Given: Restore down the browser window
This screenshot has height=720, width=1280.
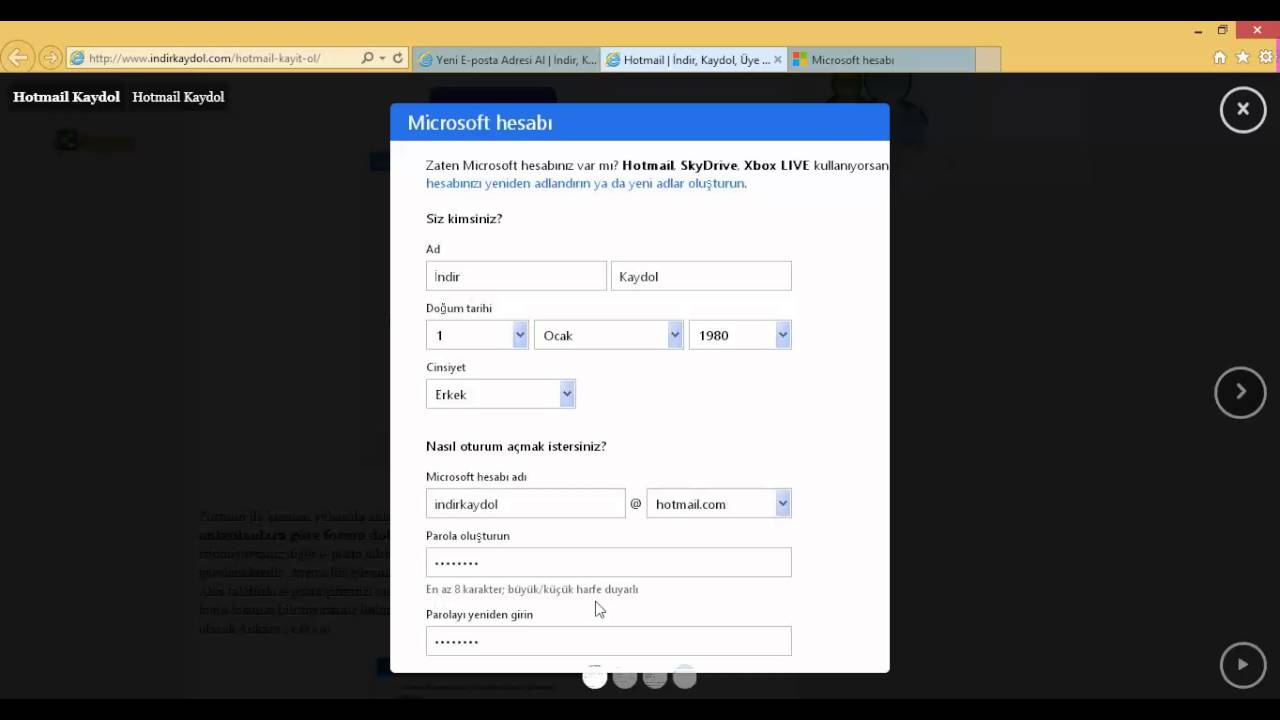Looking at the screenshot, I should pyautogui.click(x=1222, y=31).
